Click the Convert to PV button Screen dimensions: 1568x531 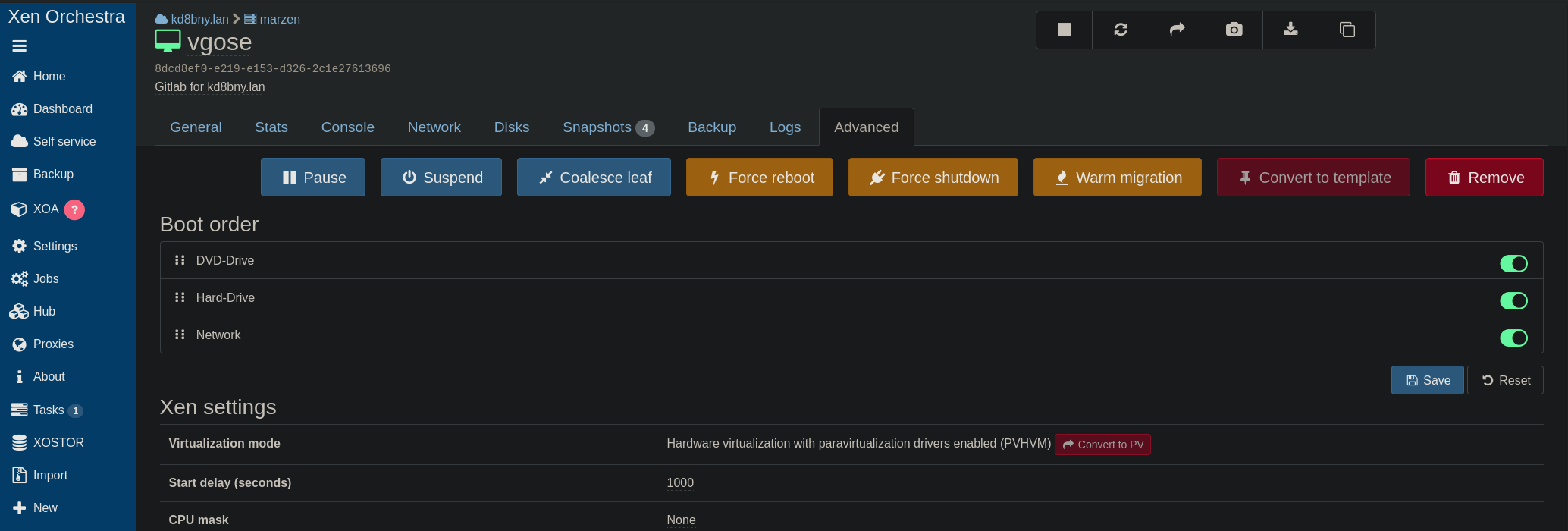(1102, 445)
